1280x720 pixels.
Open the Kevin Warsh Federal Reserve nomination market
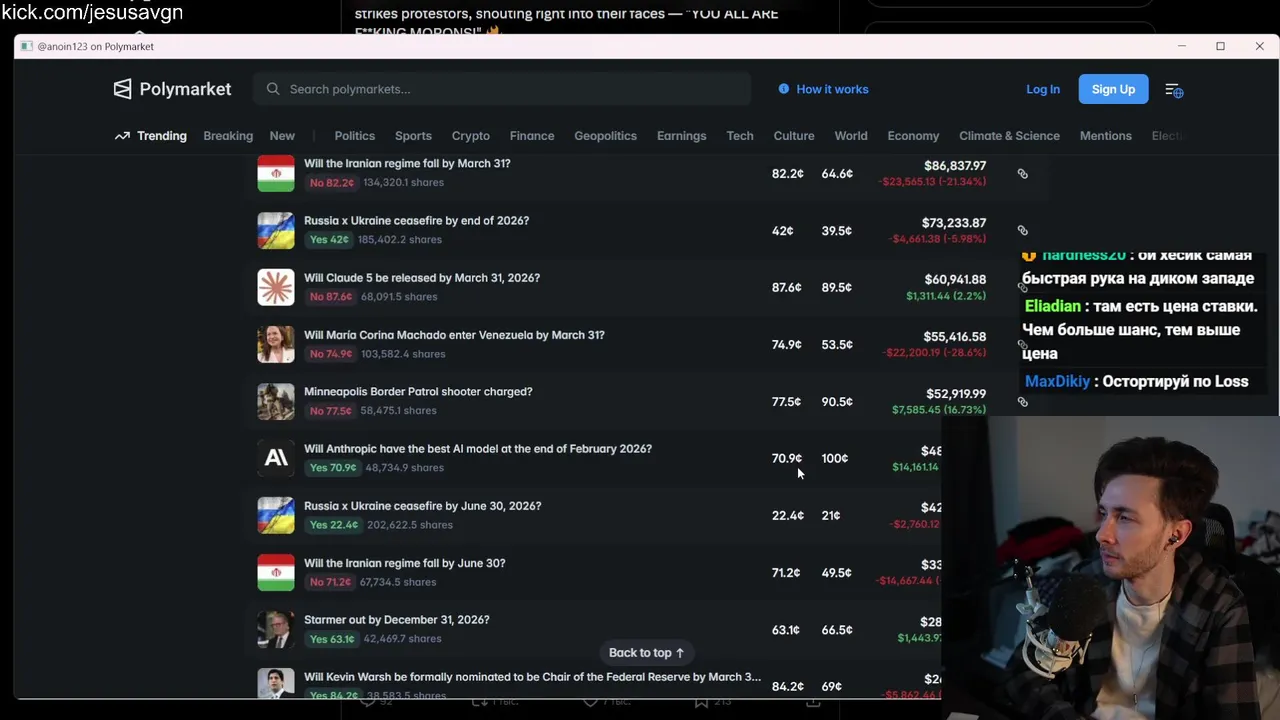click(532, 677)
